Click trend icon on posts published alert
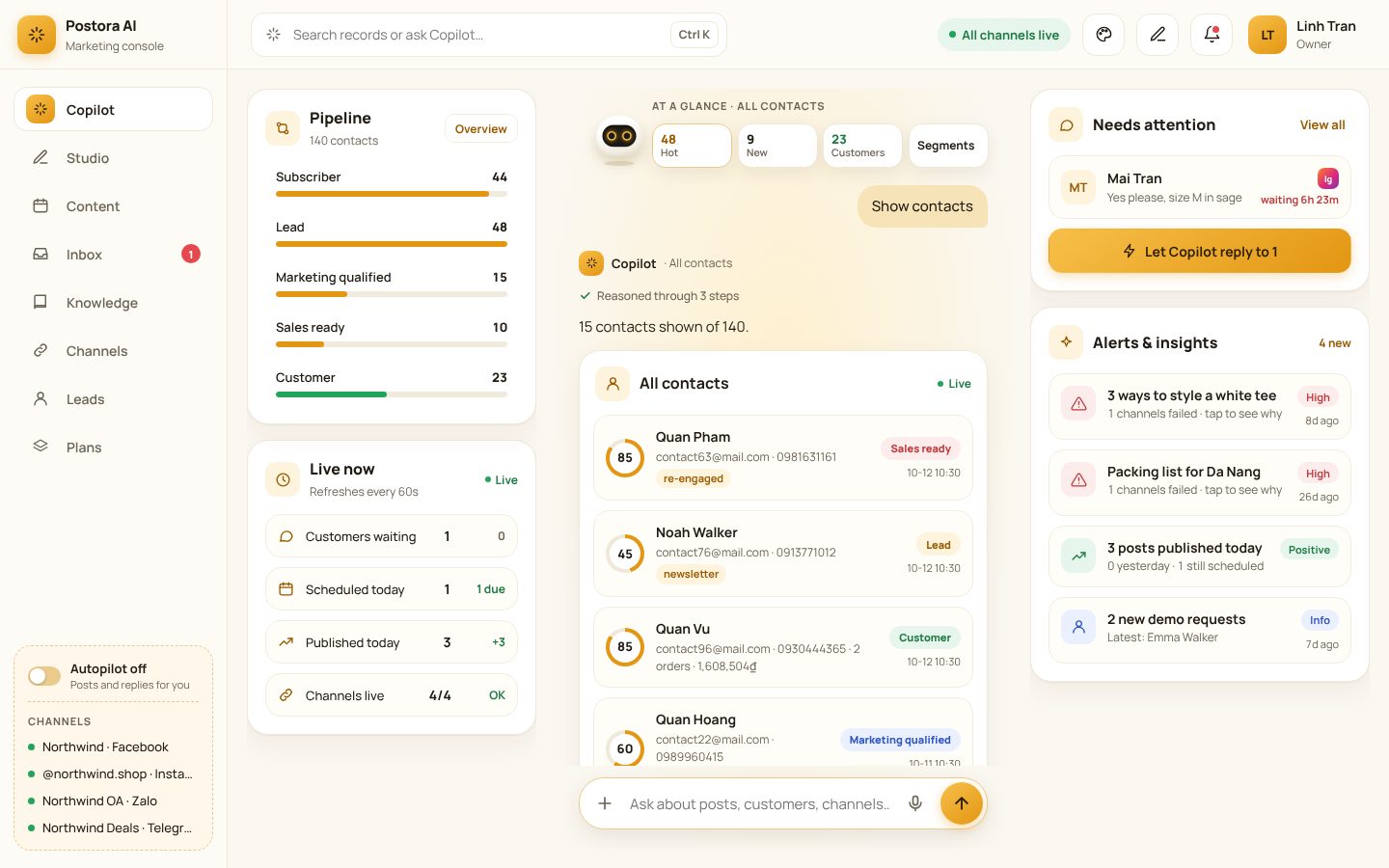The height and width of the screenshot is (868, 1389). (1078, 556)
